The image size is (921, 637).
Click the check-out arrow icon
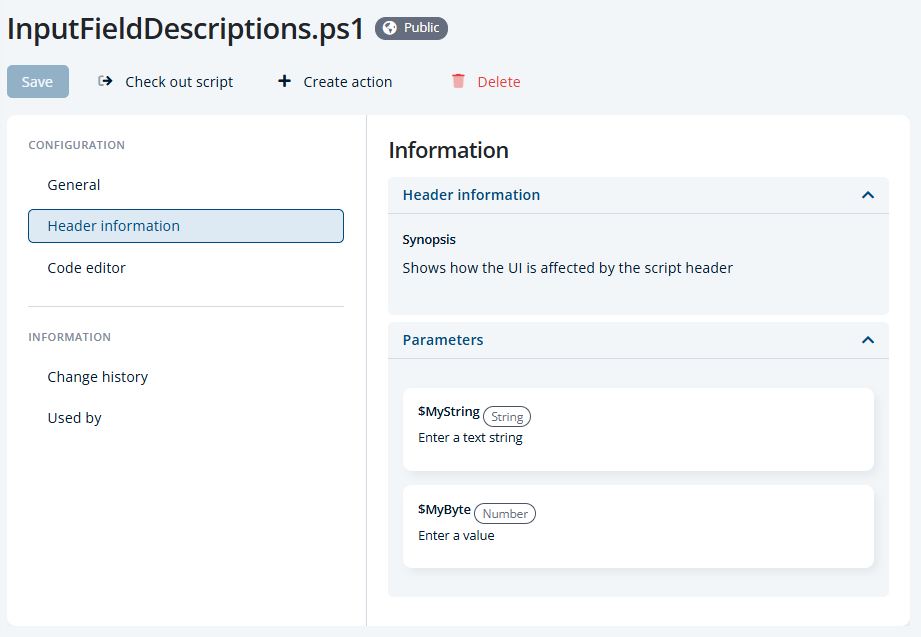[x=105, y=81]
